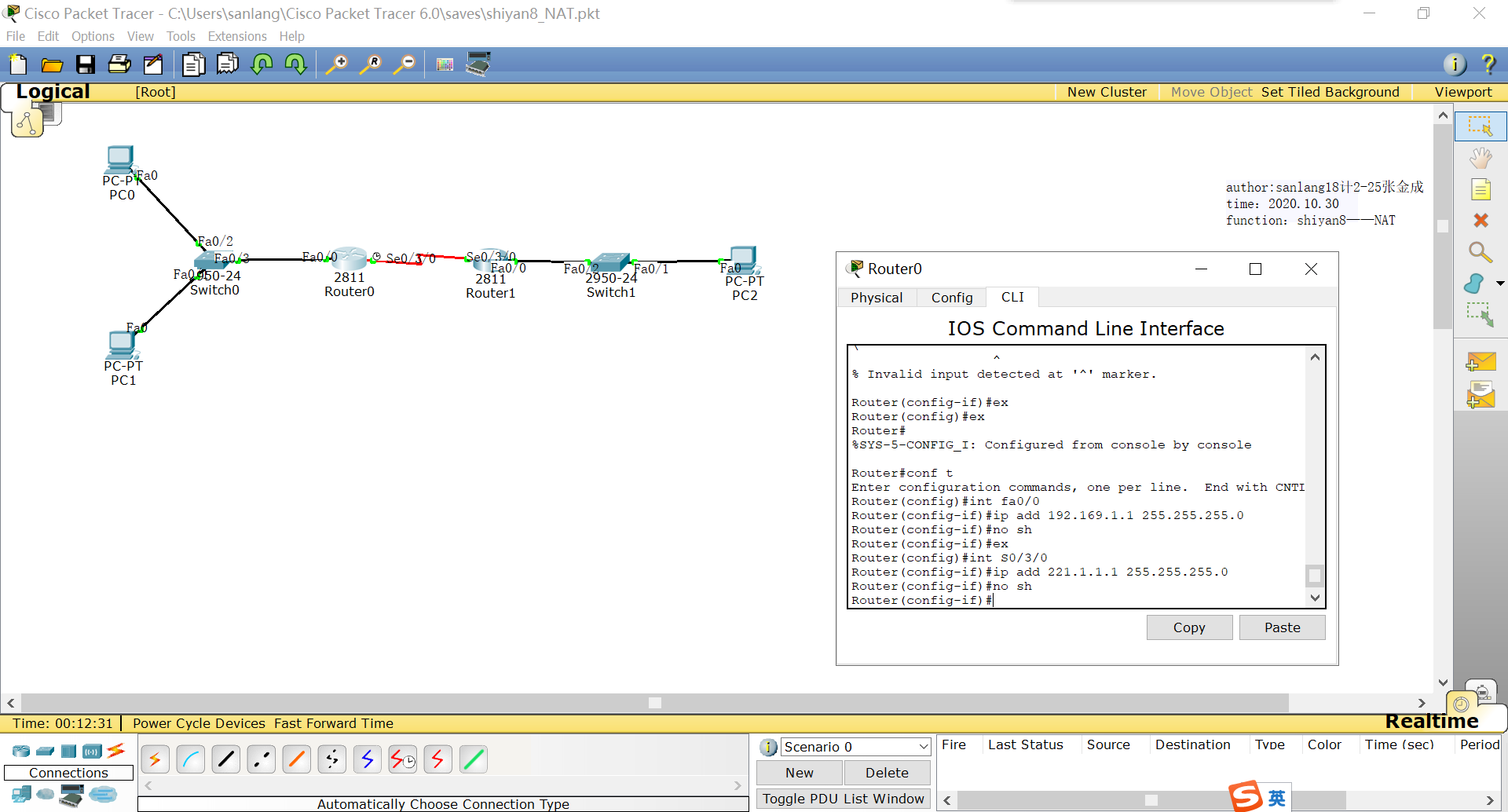Image resolution: width=1508 pixels, height=812 pixels.
Task: Click Fast Forward Time
Action: click(334, 723)
